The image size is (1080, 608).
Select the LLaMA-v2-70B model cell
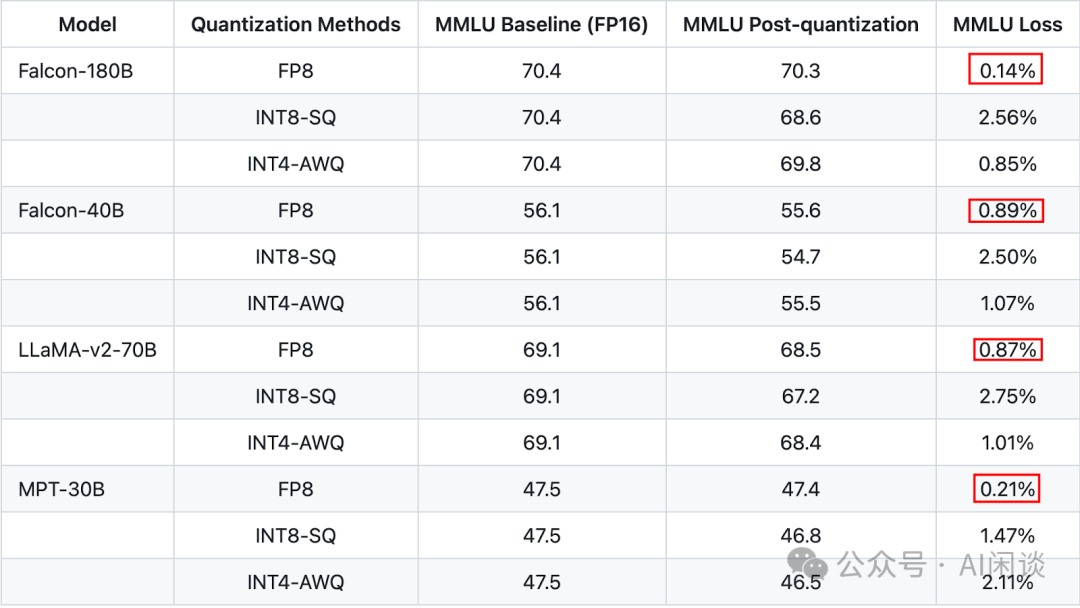click(87, 350)
